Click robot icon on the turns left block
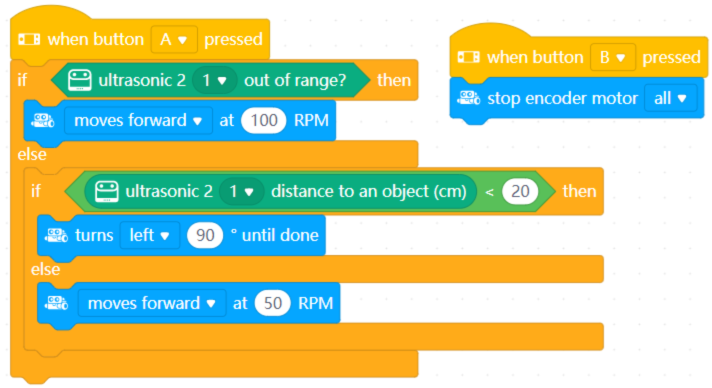The height and width of the screenshot is (388, 712). click(x=56, y=235)
